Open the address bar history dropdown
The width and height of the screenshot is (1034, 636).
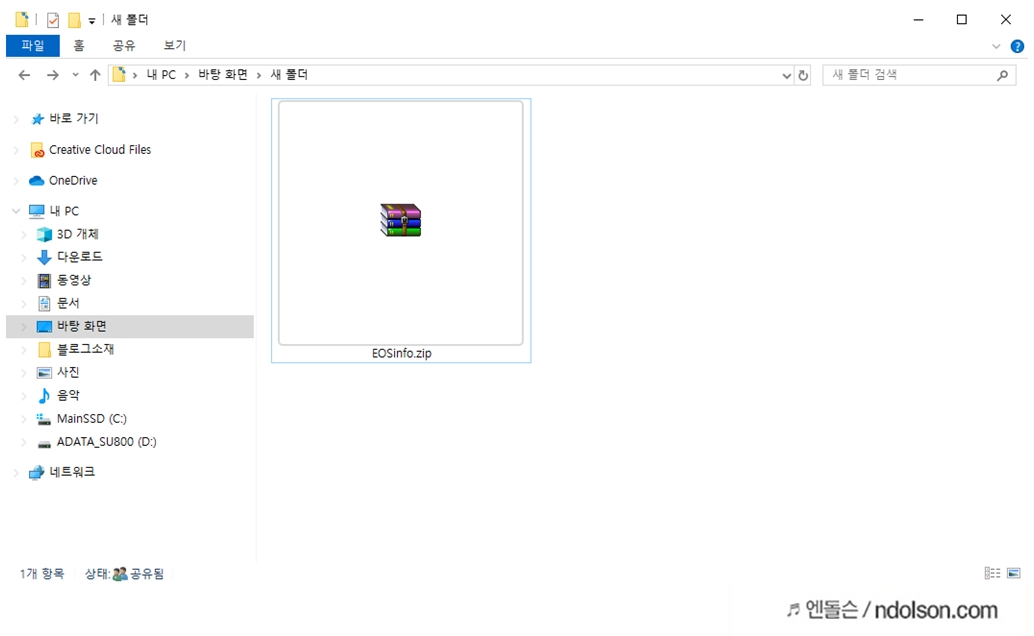point(786,76)
